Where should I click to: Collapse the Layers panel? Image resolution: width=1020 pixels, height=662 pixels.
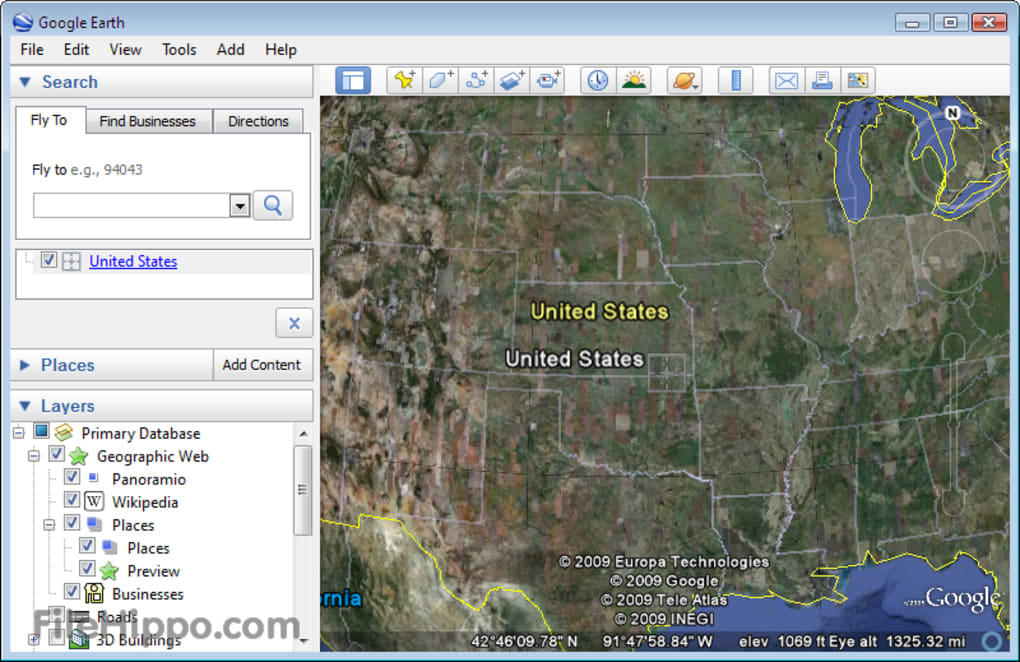25,406
